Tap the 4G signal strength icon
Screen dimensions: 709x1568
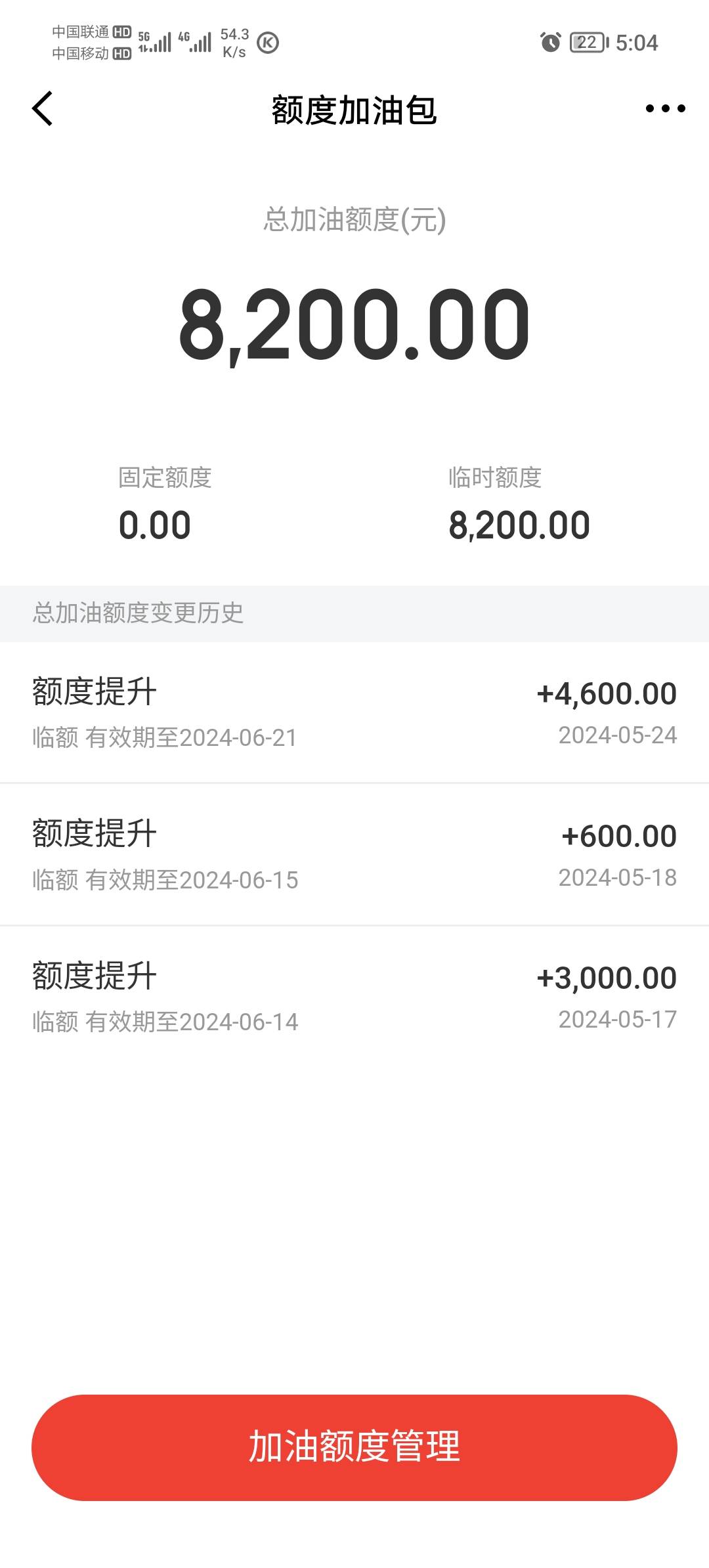195,42
